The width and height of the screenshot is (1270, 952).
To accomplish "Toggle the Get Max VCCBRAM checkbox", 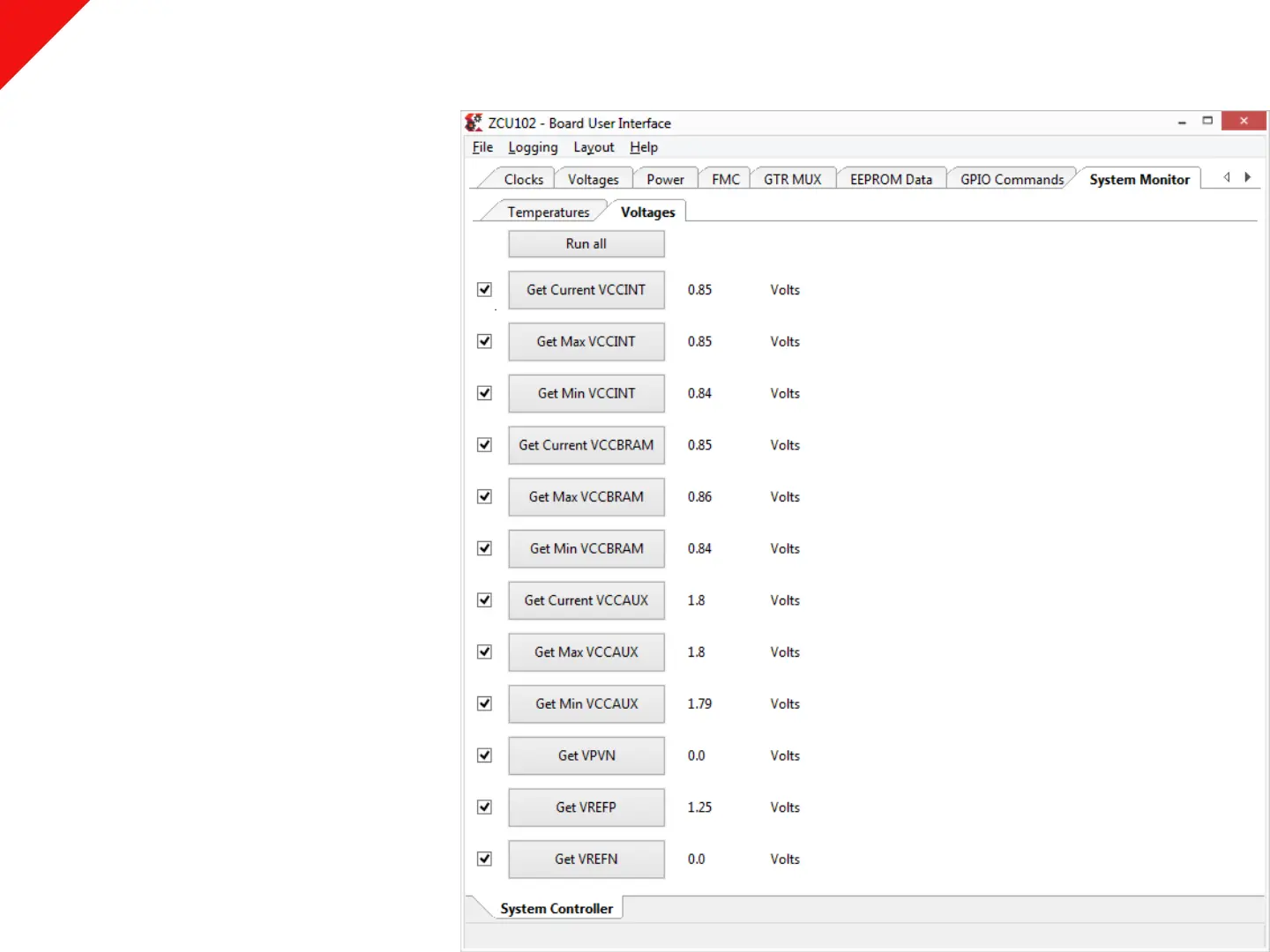I will (484, 496).
